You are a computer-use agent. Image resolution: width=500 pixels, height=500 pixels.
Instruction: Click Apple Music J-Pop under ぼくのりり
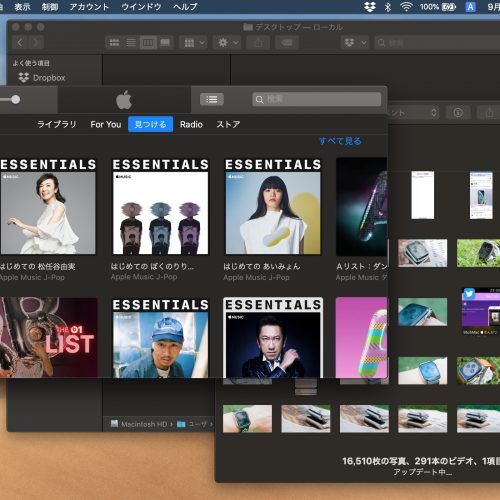coord(144,277)
